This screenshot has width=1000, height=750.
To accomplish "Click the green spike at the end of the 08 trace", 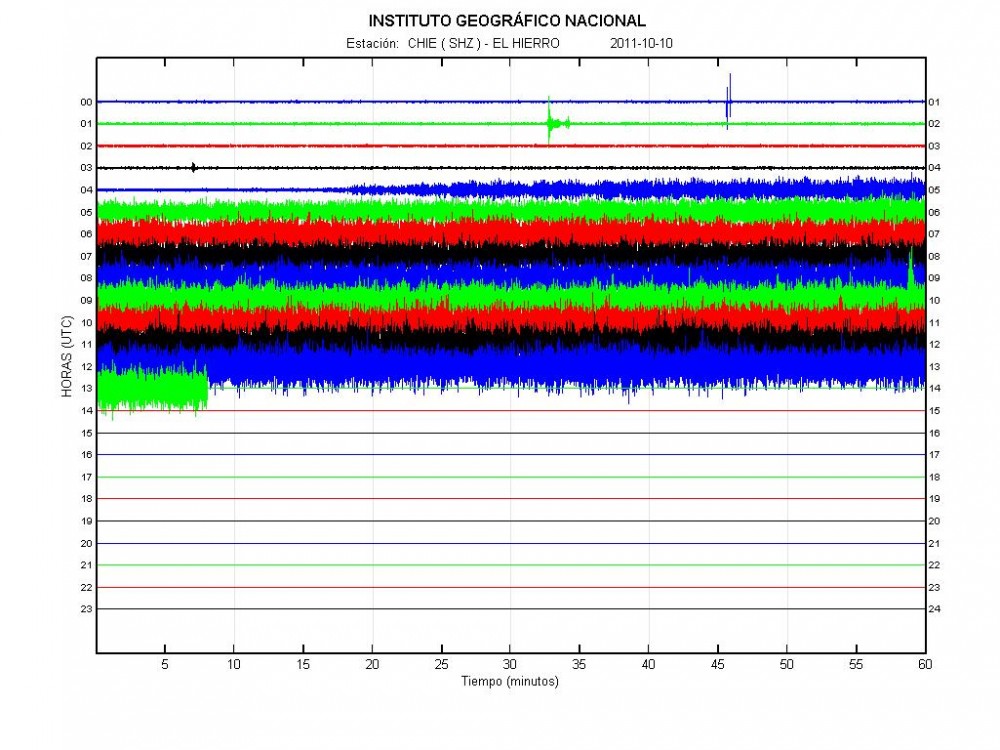I will [x=910, y=270].
